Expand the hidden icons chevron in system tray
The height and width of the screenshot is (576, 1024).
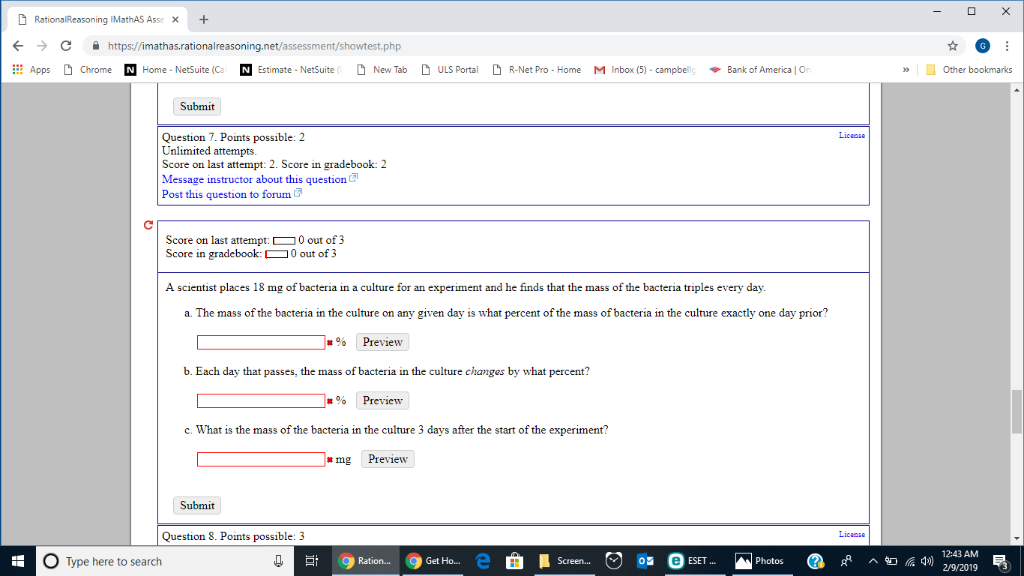(x=873, y=561)
